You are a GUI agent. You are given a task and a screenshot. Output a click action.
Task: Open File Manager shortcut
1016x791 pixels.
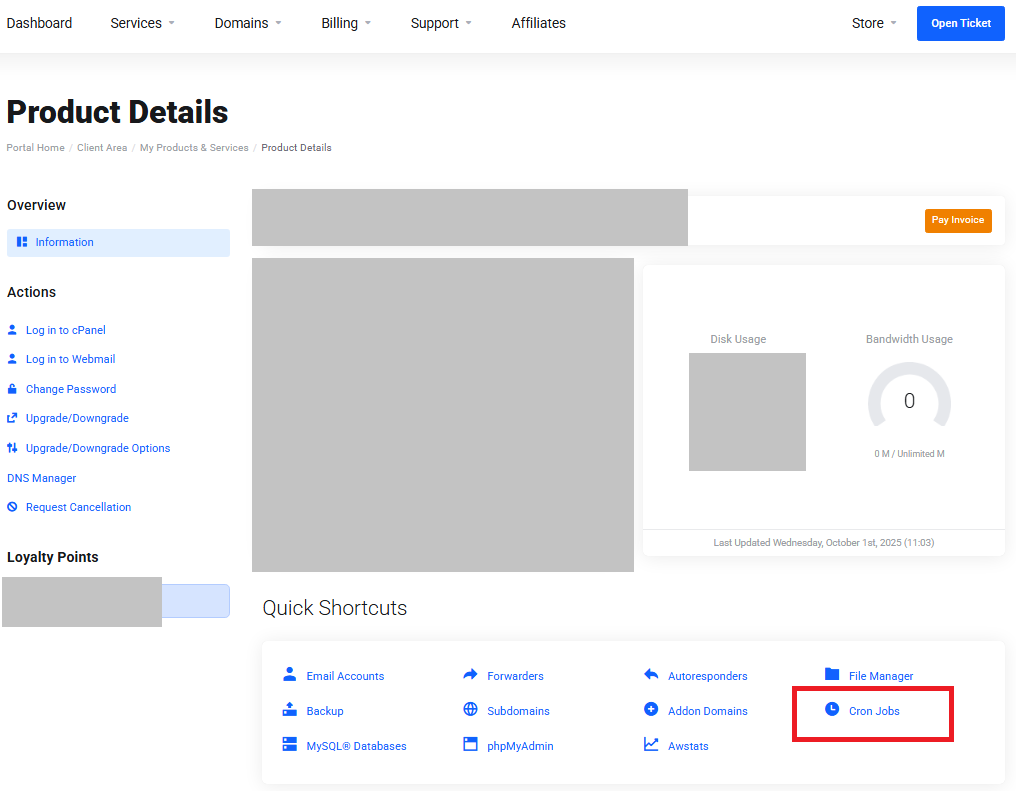coord(881,676)
